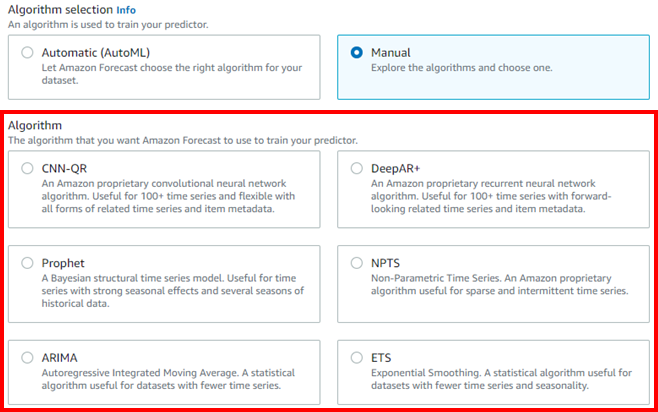Pick the DeepAR+ algorithm radio button
The image size is (658, 412).
click(x=357, y=169)
